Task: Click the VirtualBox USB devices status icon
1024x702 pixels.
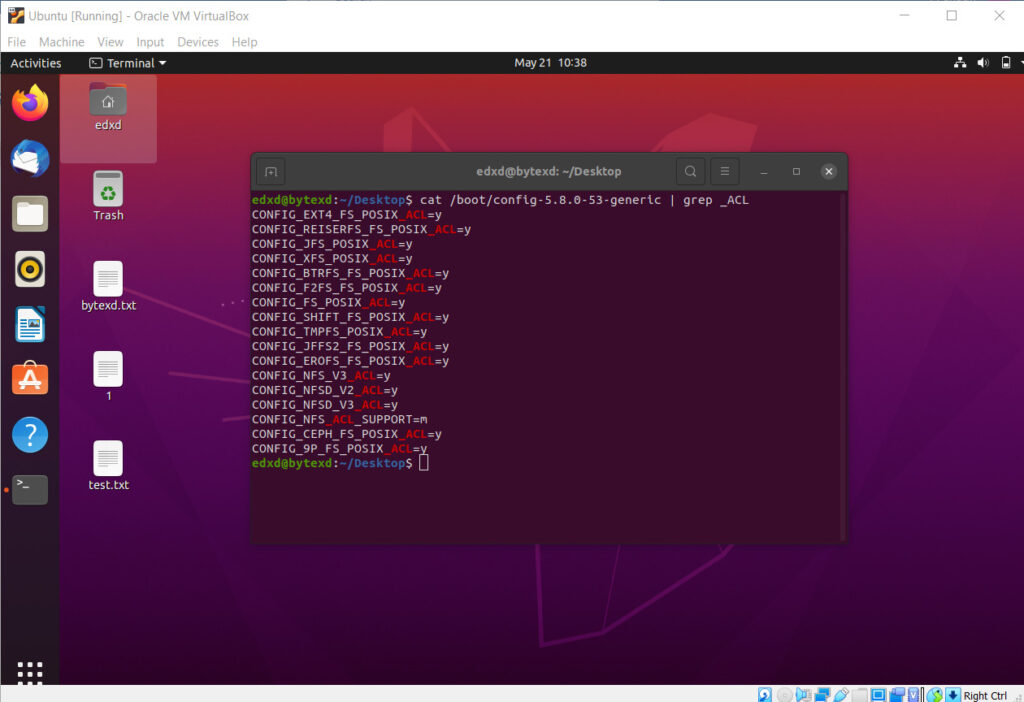Action: (841, 694)
